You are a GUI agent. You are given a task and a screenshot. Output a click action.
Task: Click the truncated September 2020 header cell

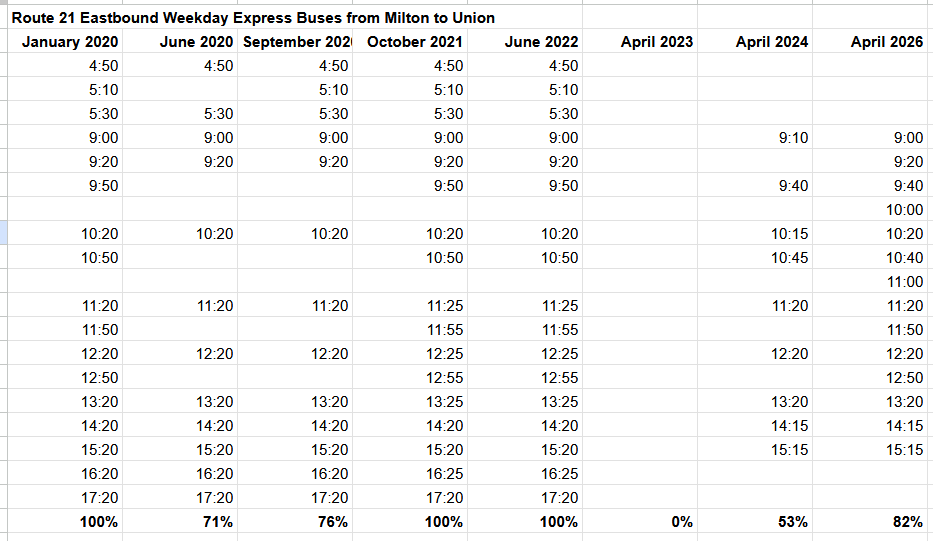pyautogui.click(x=296, y=42)
